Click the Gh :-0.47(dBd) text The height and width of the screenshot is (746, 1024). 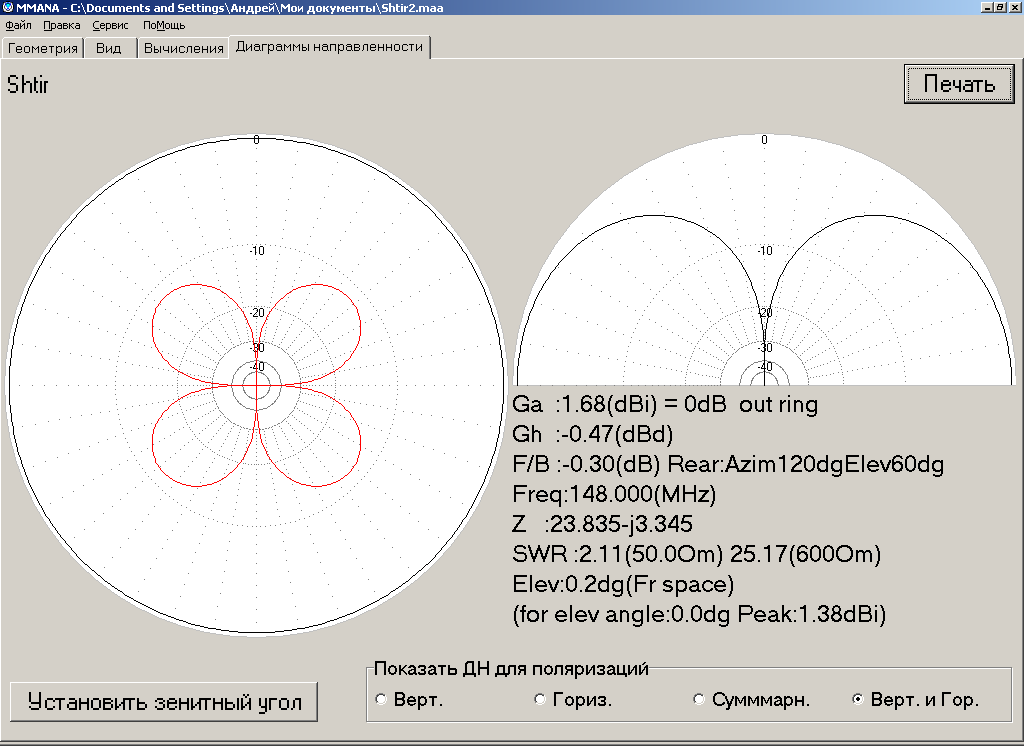coord(592,434)
